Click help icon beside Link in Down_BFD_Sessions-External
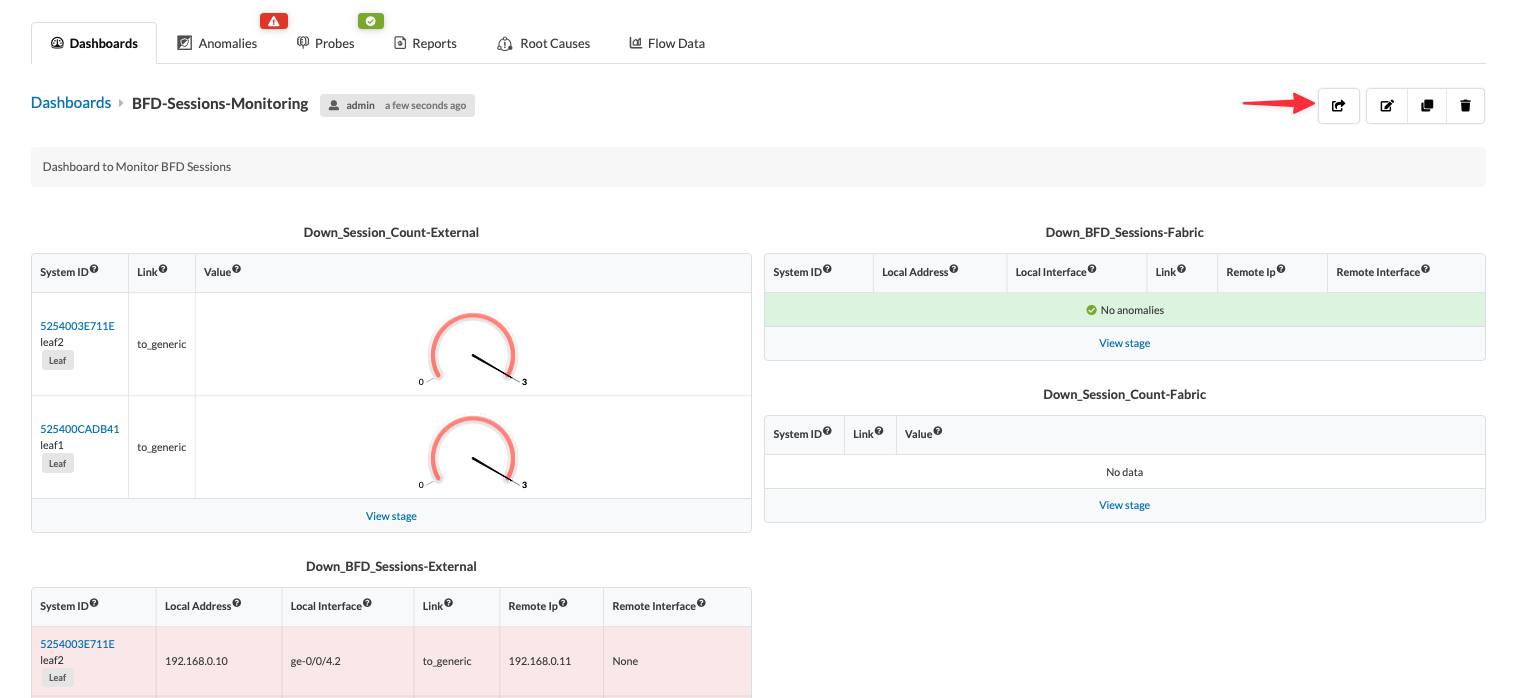 pyautogui.click(x=448, y=603)
